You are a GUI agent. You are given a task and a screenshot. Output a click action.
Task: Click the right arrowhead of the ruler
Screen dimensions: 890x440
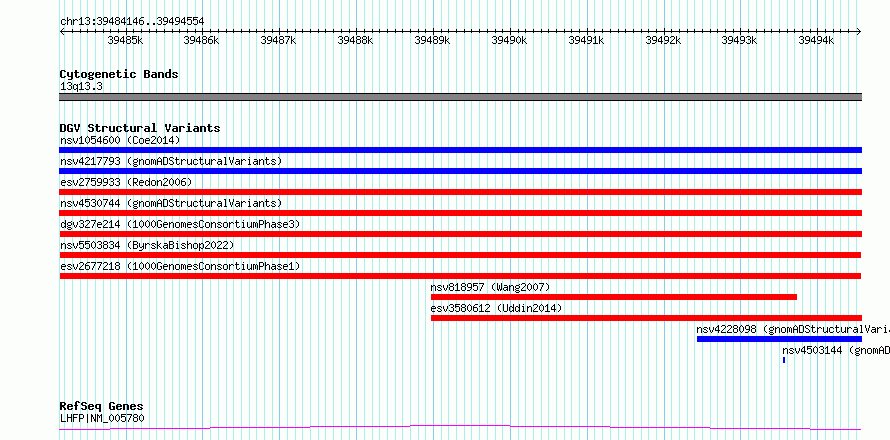(859, 31)
